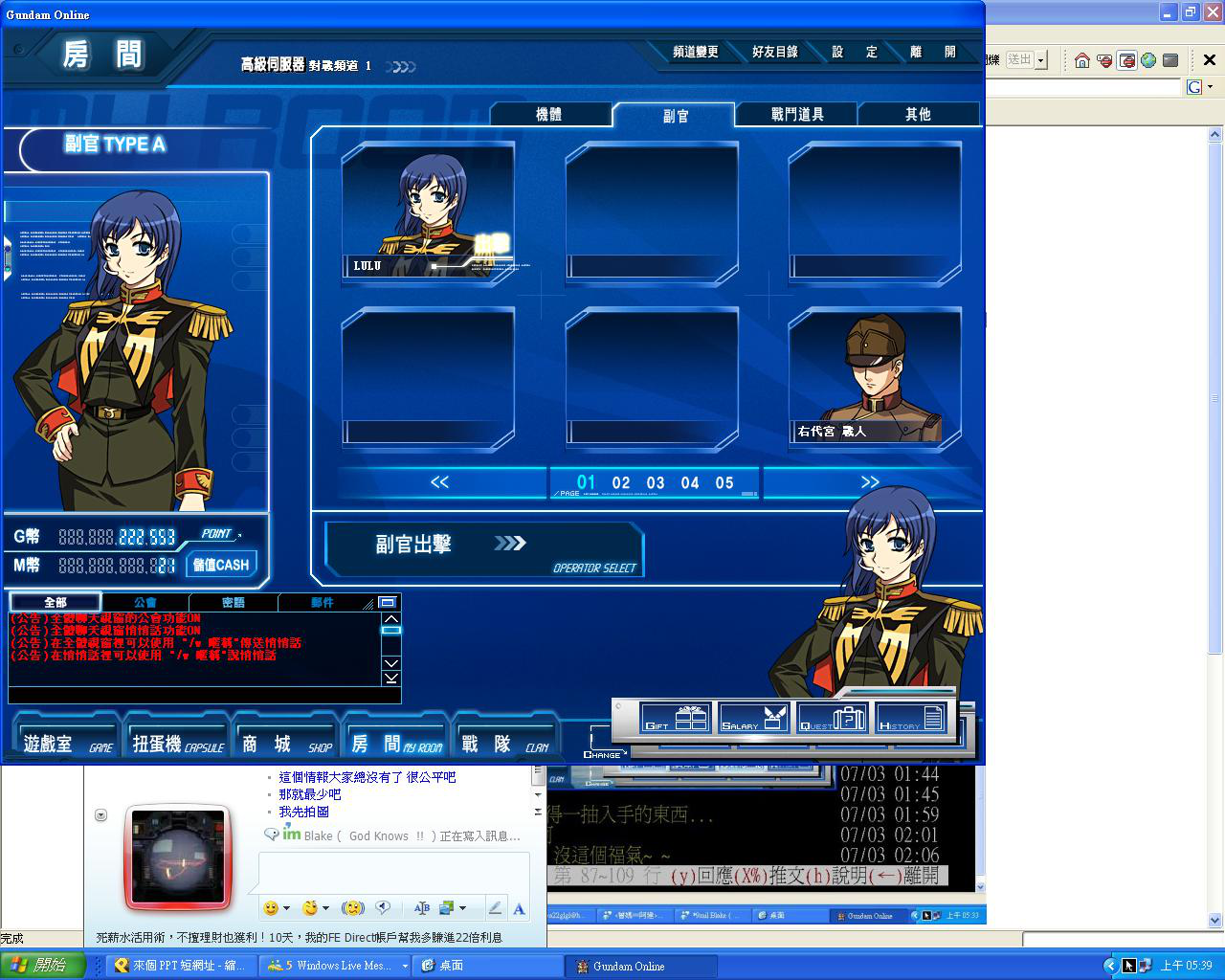Switch to the 機體 tab
This screenshot has height=980, width=1225.
coord(549,115)
